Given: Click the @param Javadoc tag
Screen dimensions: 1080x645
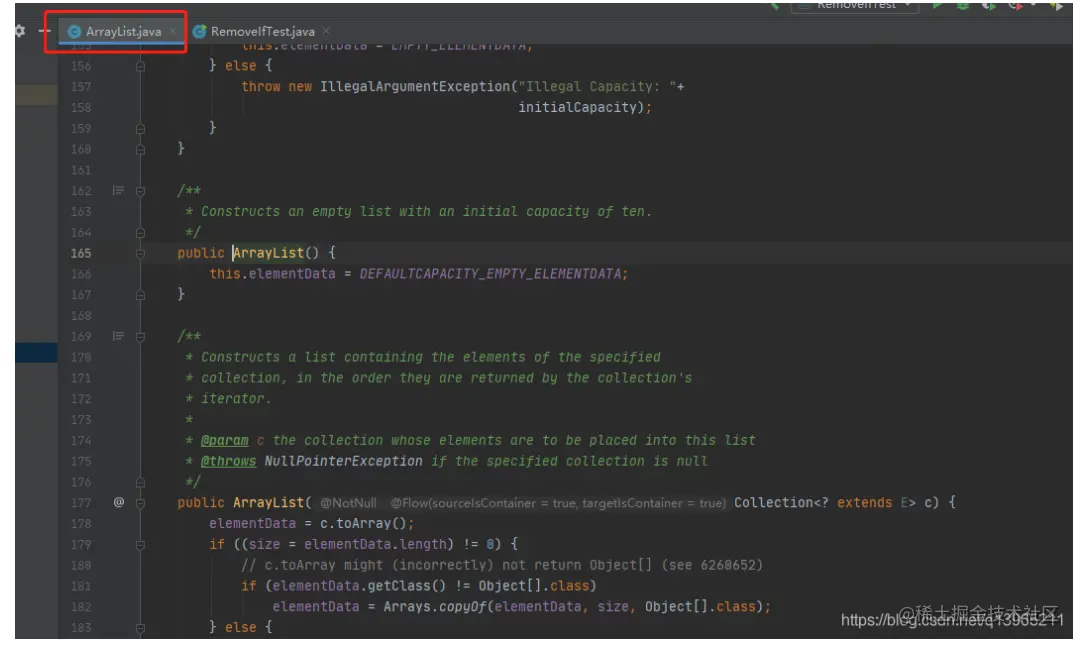Looking at the screenshot, I should (x=225, y=440).
